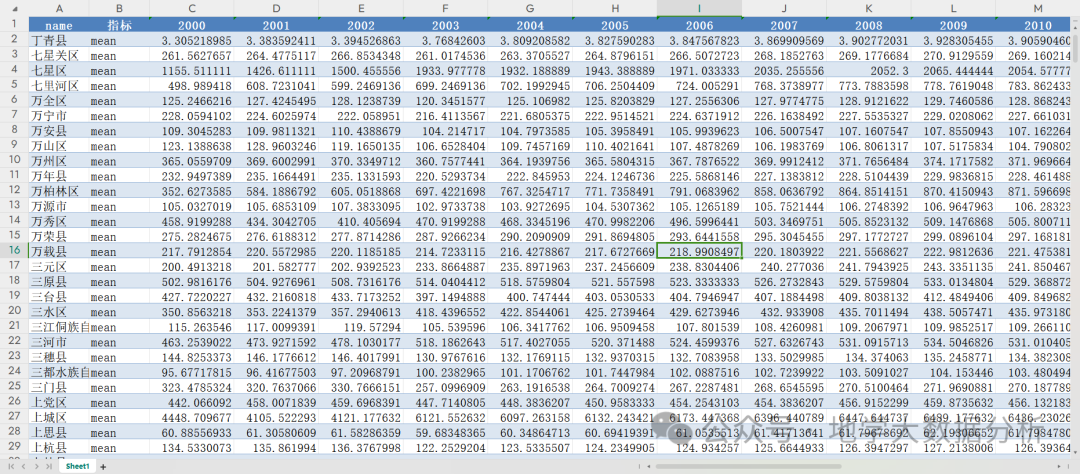This screenshot has width=1080, height=474.
Task: Jump to the first sheet with navigation arrow
Action: (x=12, y=466)
